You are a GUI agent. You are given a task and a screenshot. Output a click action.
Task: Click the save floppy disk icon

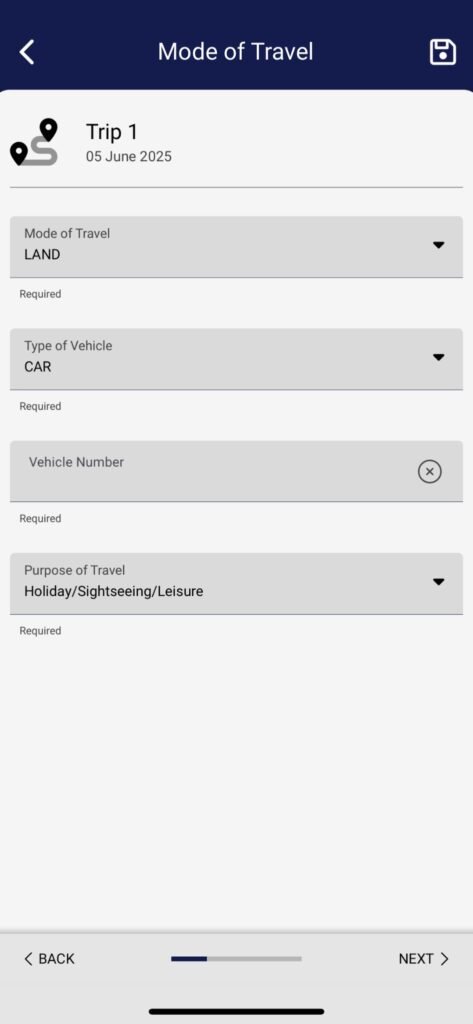click(x=442, y=52)
